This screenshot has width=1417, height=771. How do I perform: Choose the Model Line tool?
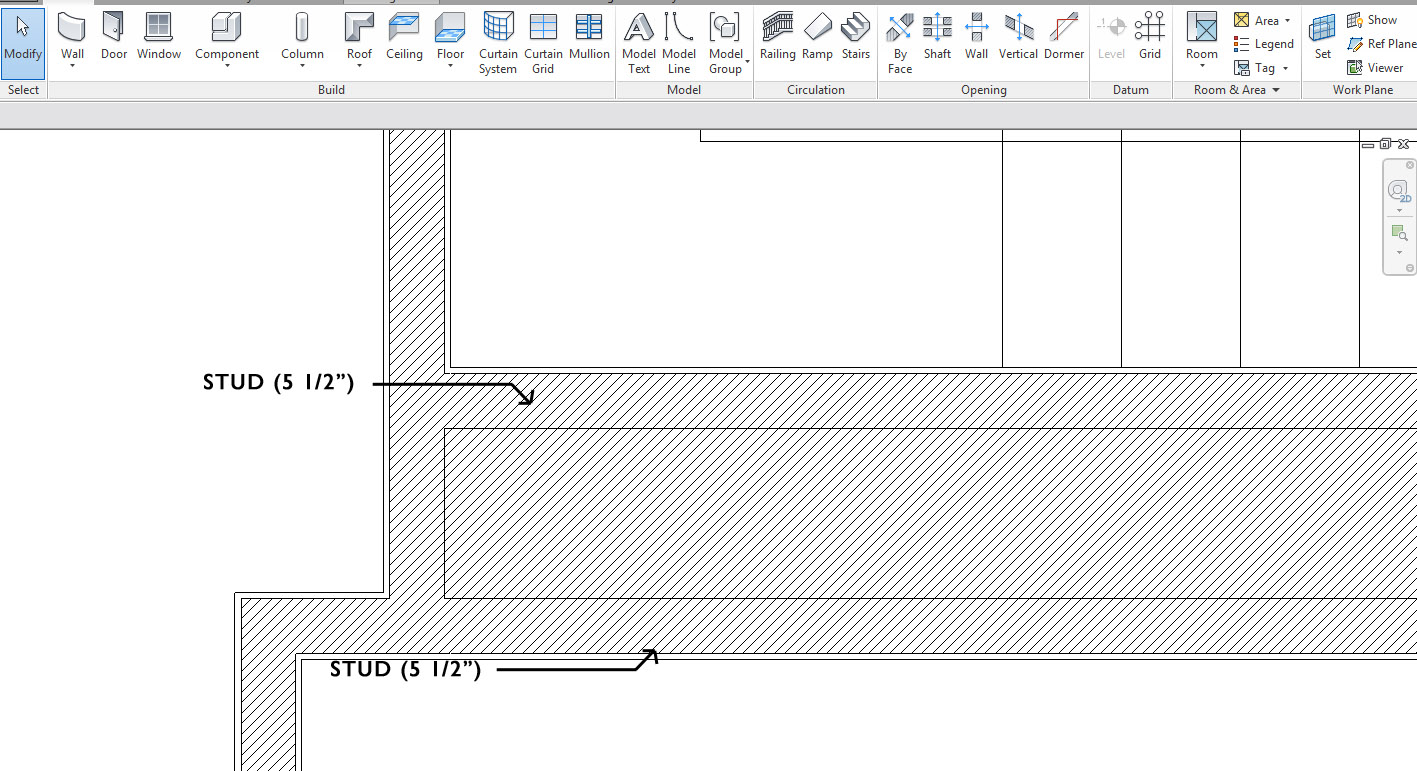coord(679,43)
